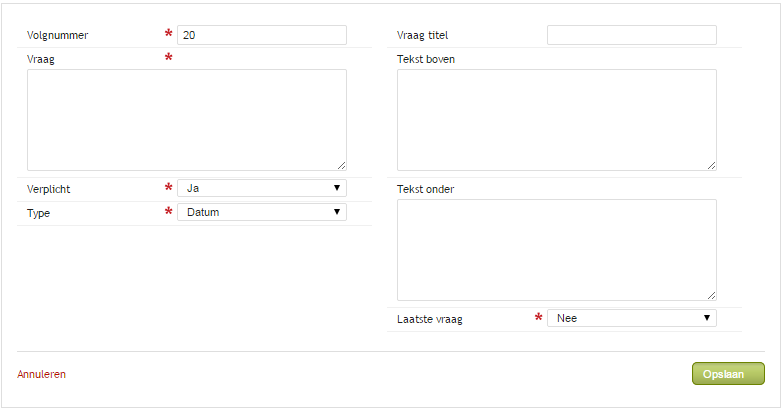Open the Laatste vraag dropdown showing Nee

[x=632, y=318]
